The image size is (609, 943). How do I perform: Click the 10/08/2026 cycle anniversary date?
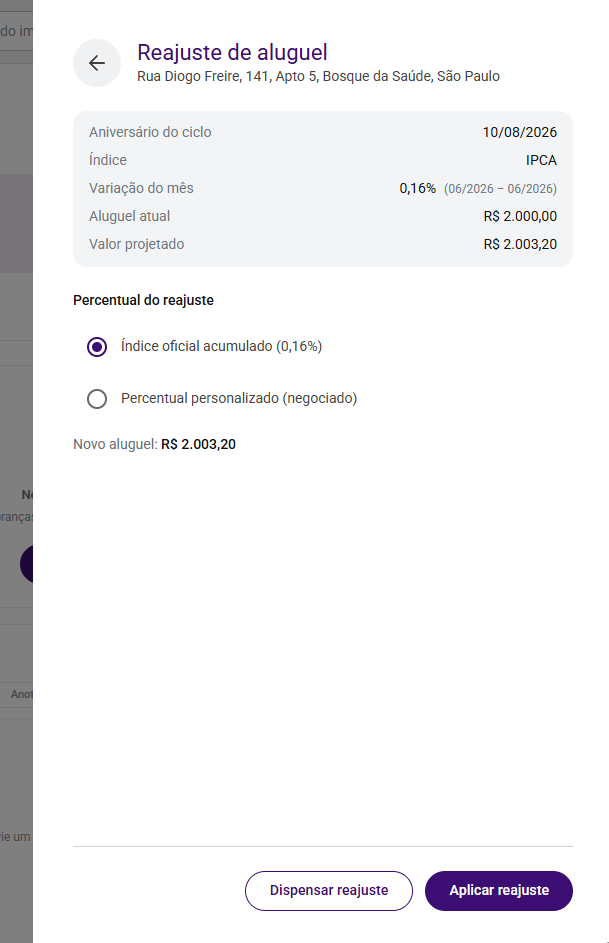[x=519, y=132]
